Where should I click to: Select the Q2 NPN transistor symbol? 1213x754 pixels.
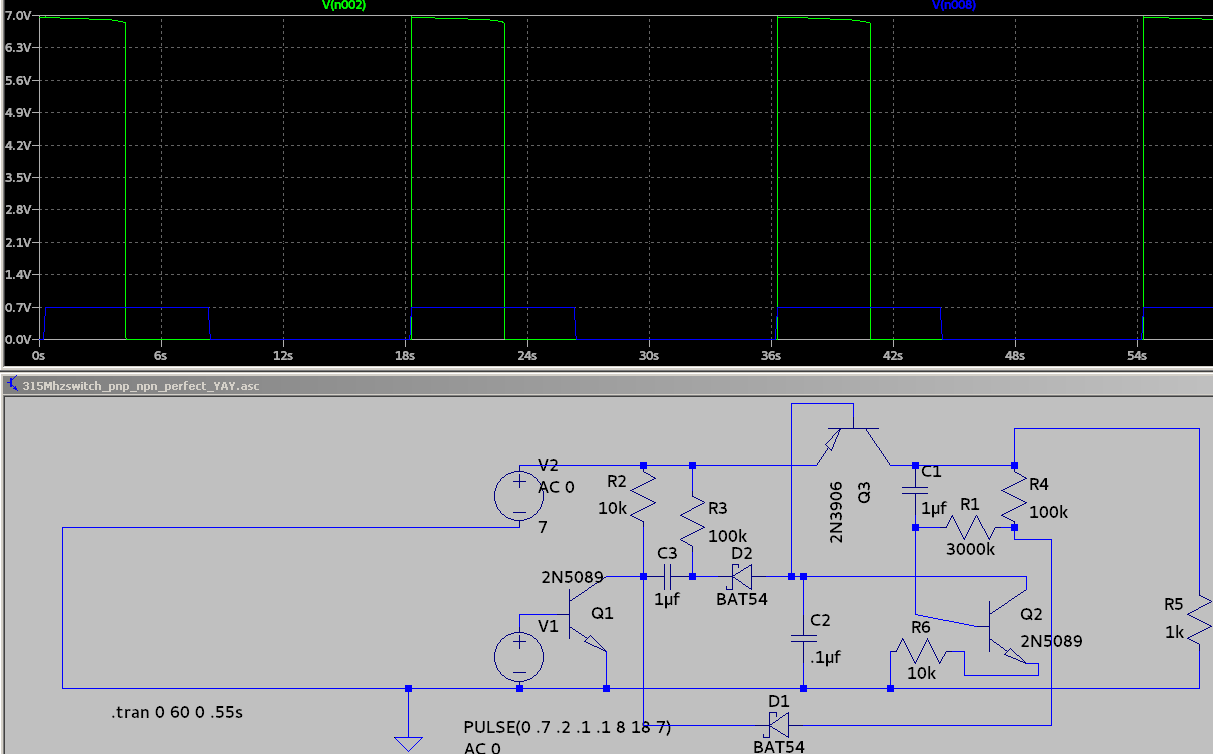(1002, 630)
